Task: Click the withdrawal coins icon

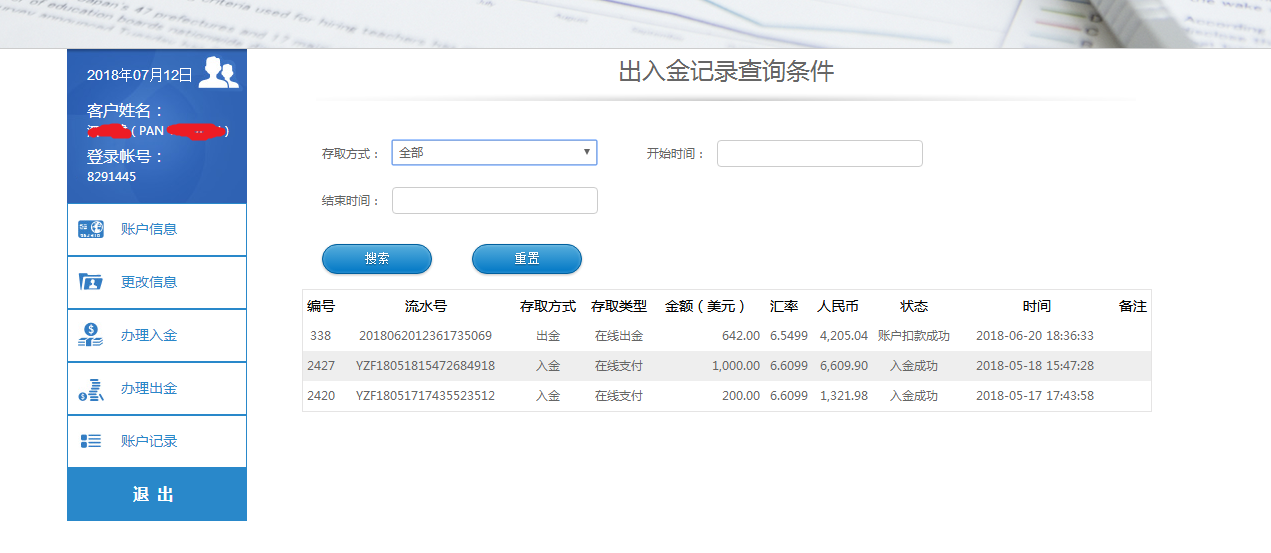Action: [x=91, y=389]
